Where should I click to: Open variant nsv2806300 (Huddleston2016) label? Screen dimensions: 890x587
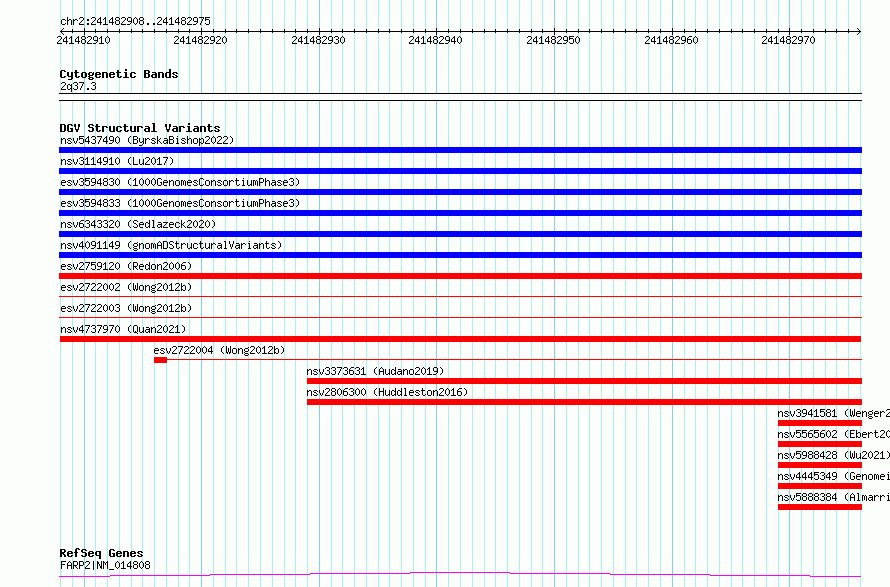[x=387, y=392]
